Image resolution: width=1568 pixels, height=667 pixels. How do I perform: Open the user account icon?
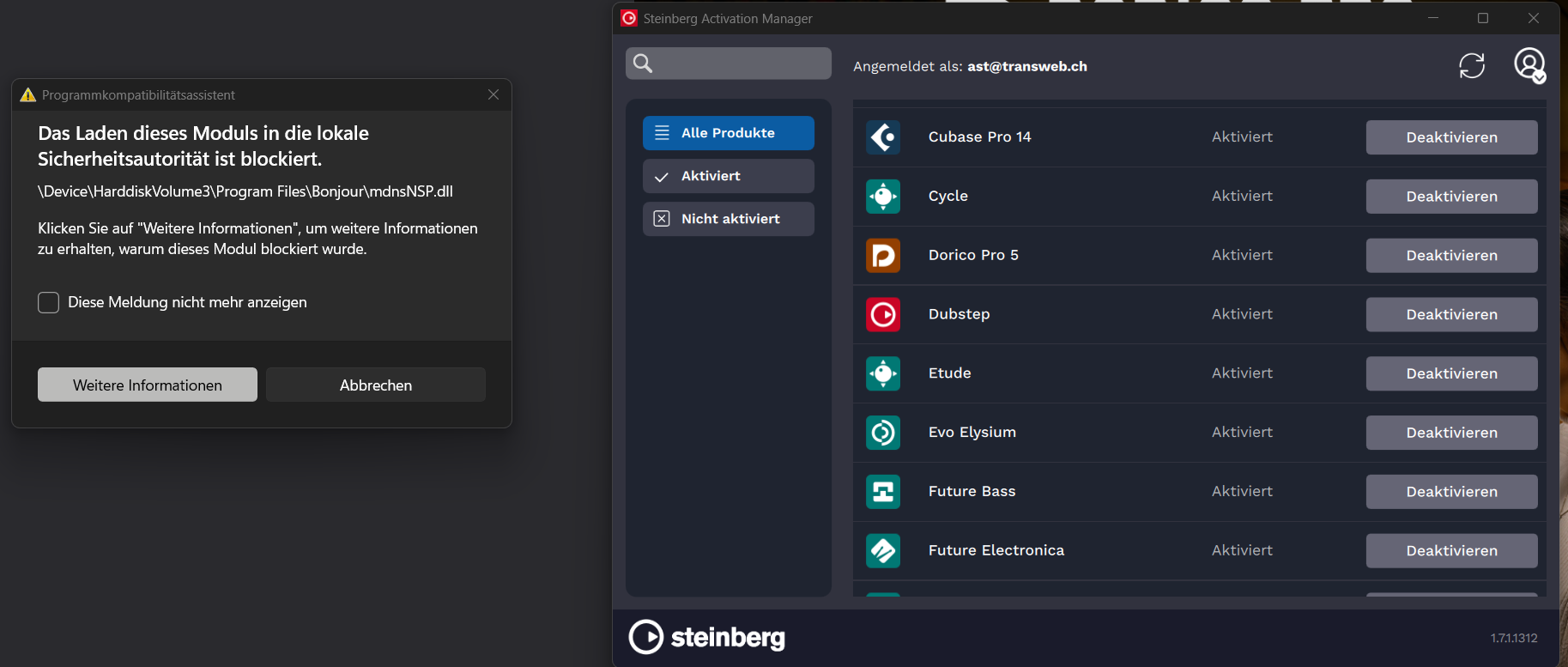1529,64
